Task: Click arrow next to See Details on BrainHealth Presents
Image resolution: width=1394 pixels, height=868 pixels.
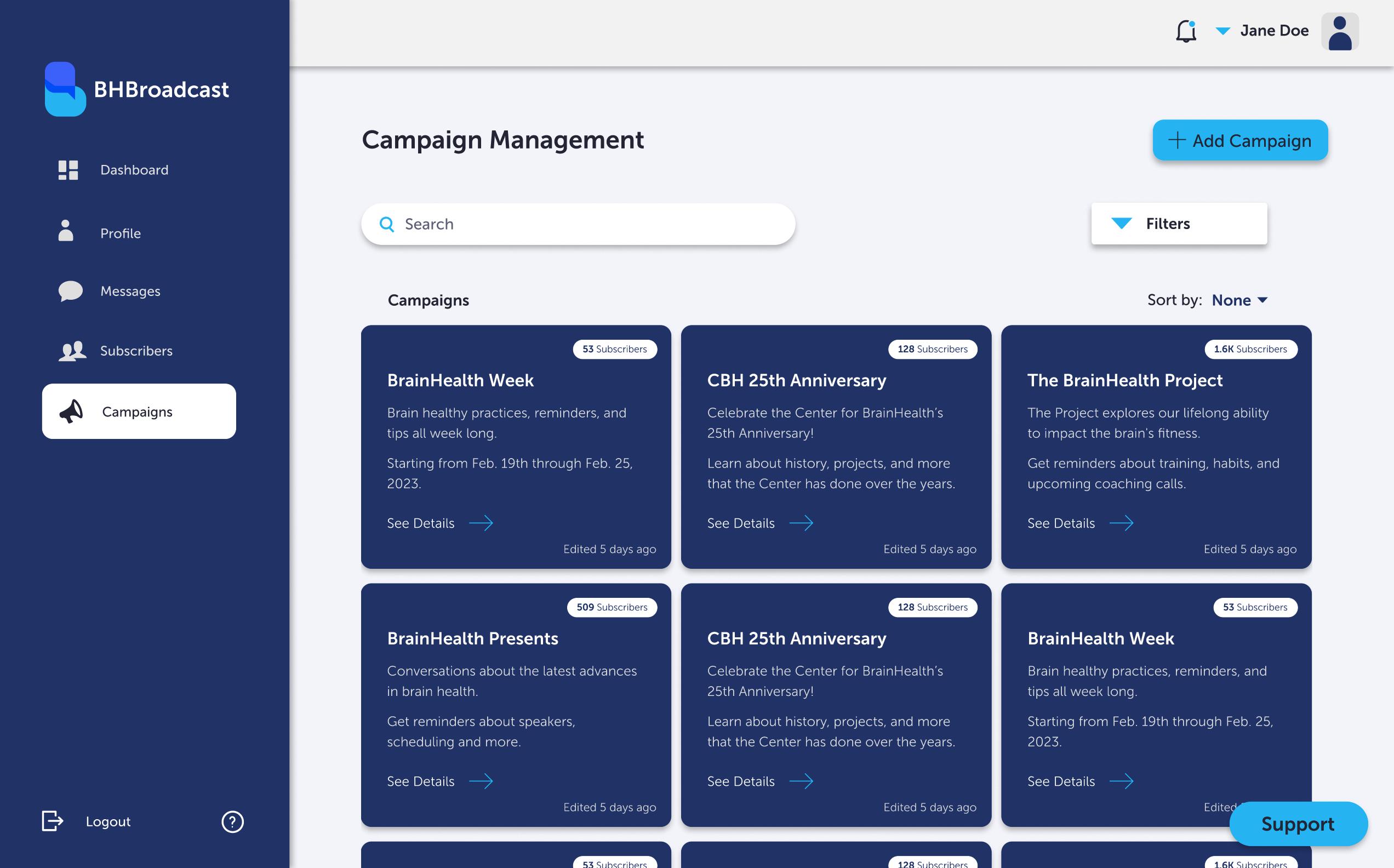Action: [x=481, y=781]
